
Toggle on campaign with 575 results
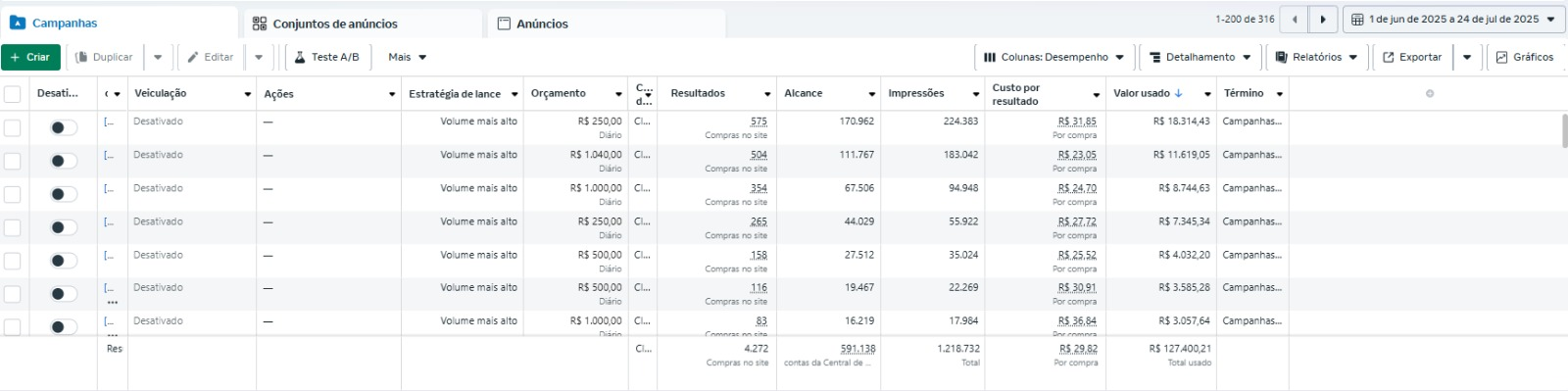coord(64,127)
